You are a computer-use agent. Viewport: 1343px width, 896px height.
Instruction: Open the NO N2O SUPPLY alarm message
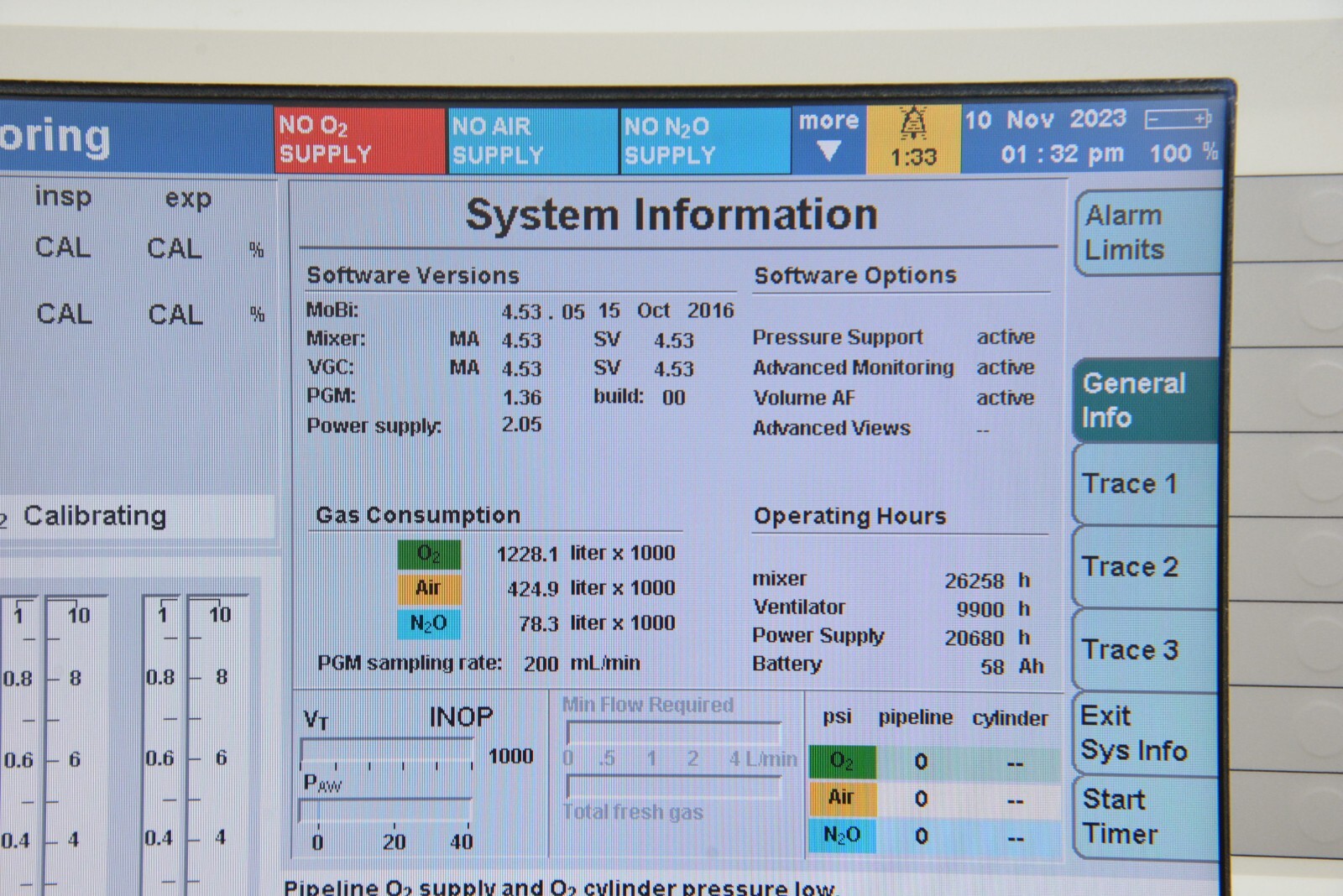coord(704,141)
